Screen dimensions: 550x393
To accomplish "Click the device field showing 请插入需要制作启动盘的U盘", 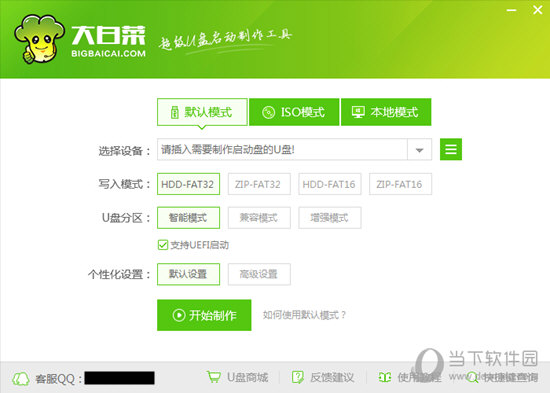I will click(x=282, y=149).
